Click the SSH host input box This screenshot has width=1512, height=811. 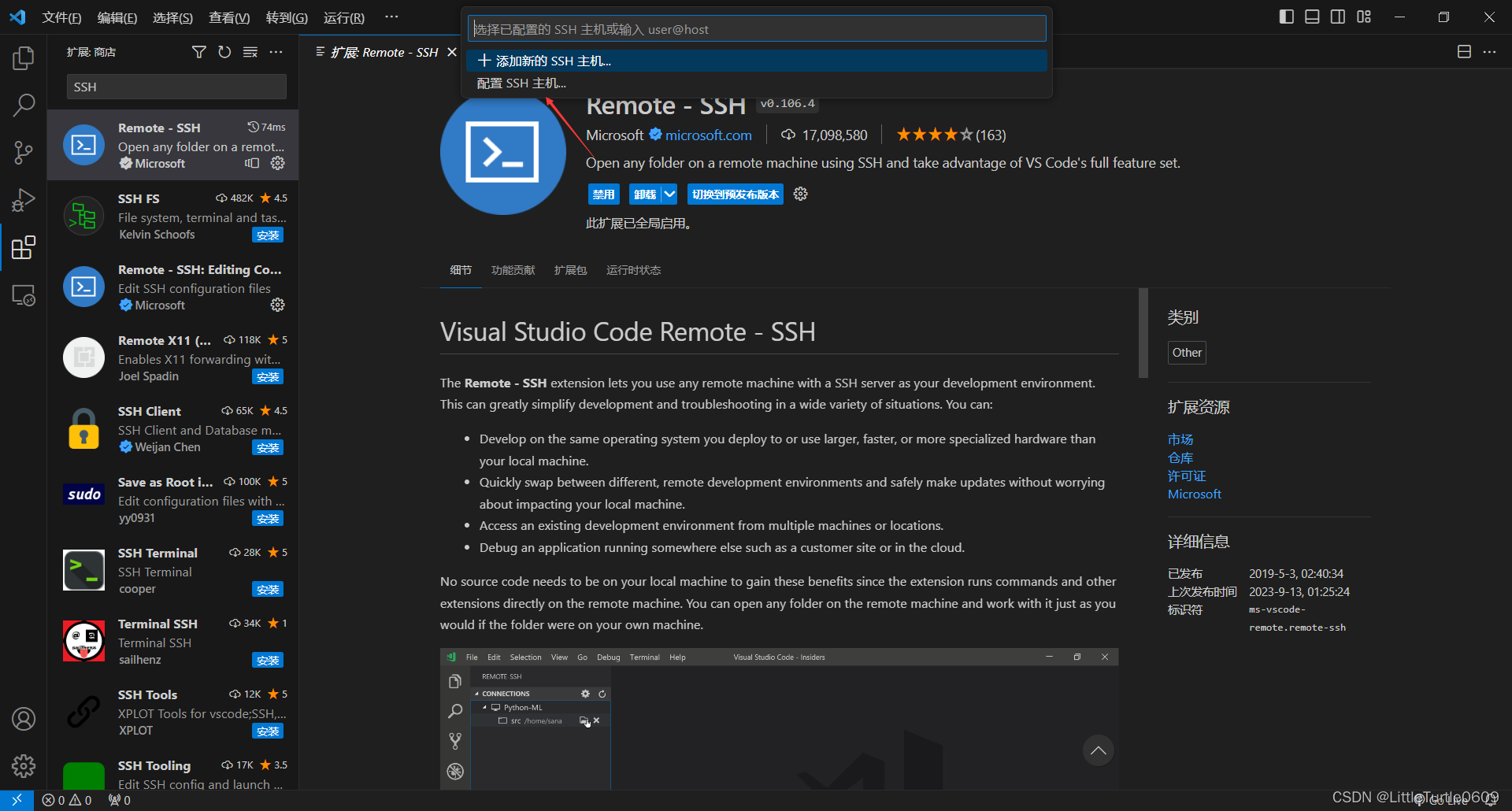point(757,29)
